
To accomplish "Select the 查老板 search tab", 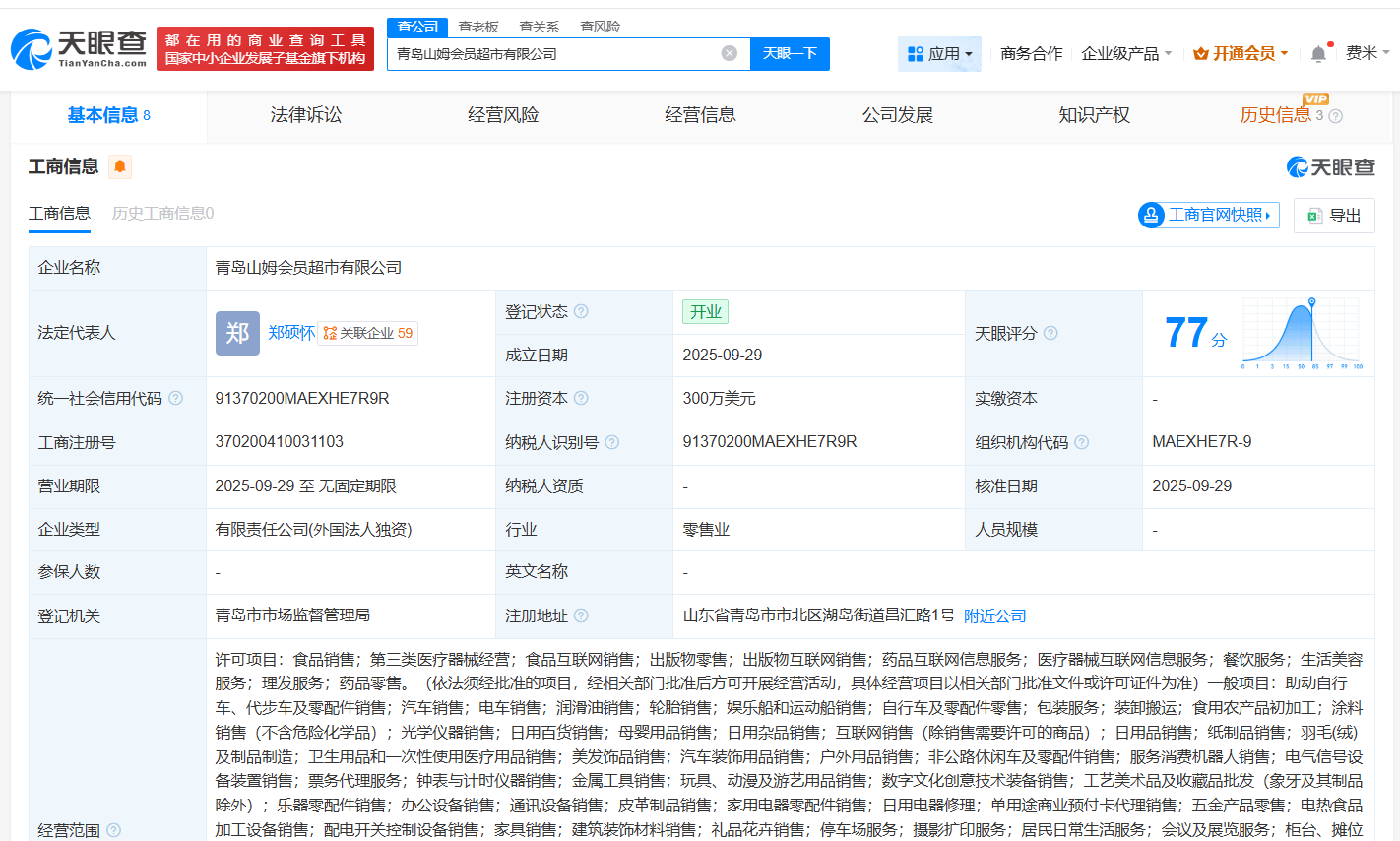I will coord(478,27).
